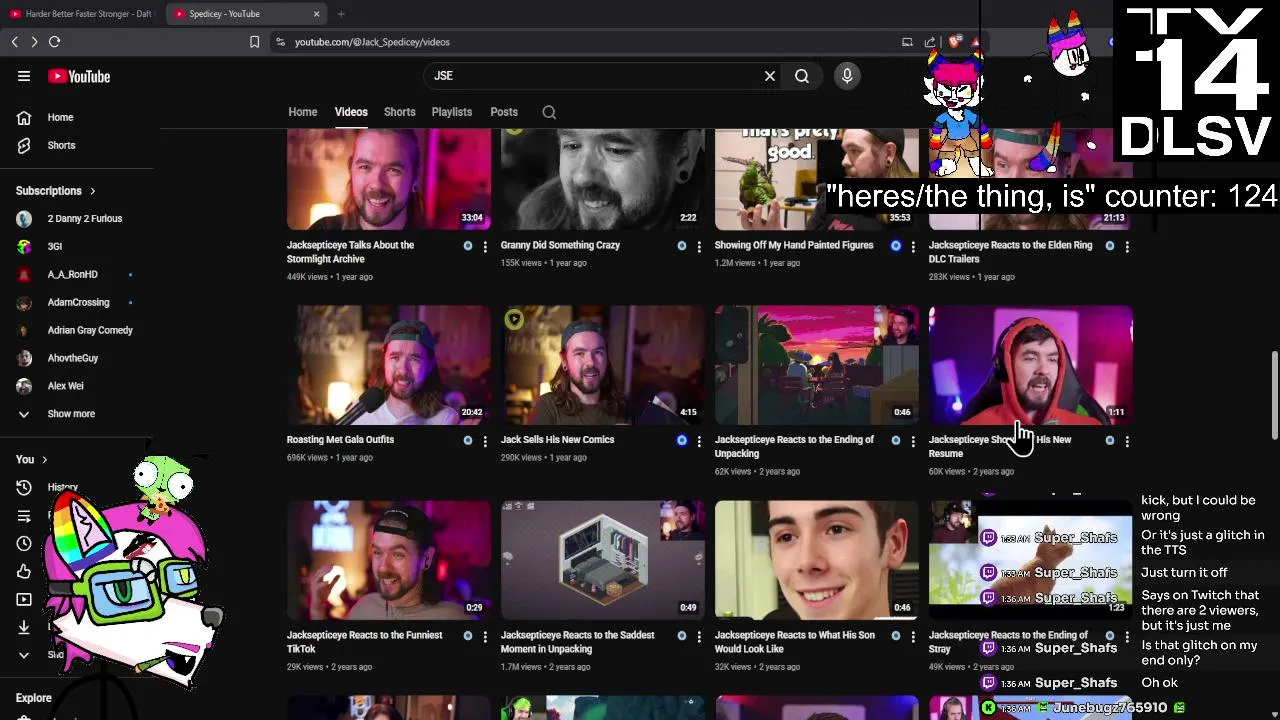1280x720 pixels.
Task: Start voice search with the microphone icon
Action: point(847,76)
